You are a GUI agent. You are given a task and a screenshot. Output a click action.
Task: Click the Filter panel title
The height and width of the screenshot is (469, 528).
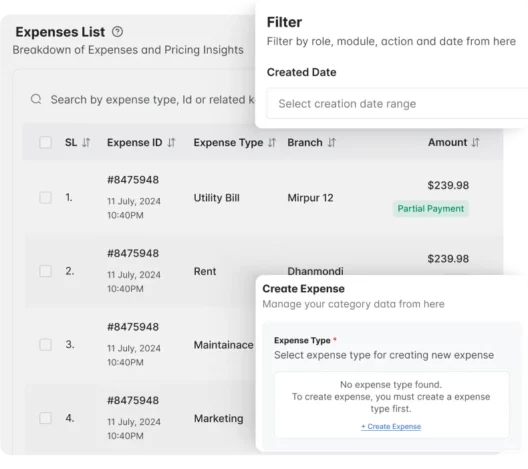point(284,22)
